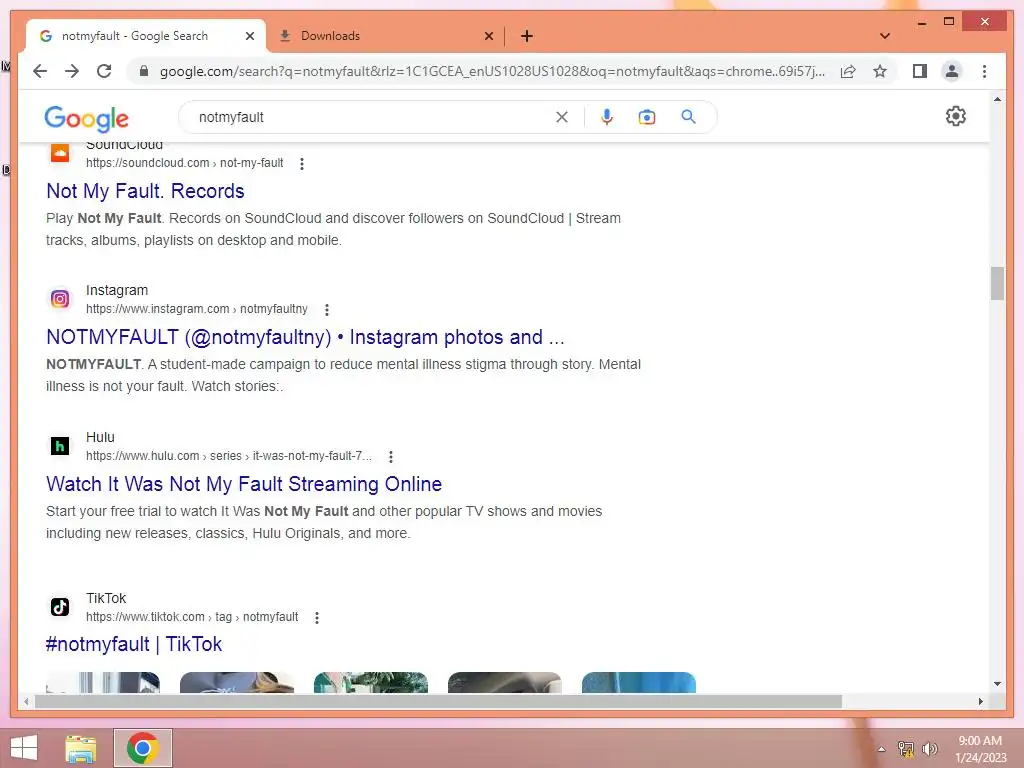Open the fourth TikTok video thumbnail
The image size is (1024, 768).
[x=504, y=682]
